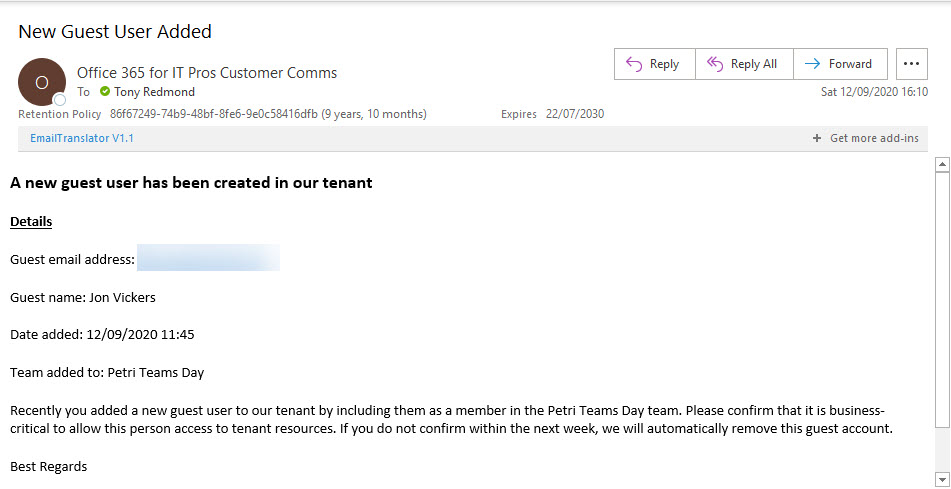Click the blue forward arrow icon
Image resolution: width=951 pixels, height=489 pixels.
(x=812, y=64)
